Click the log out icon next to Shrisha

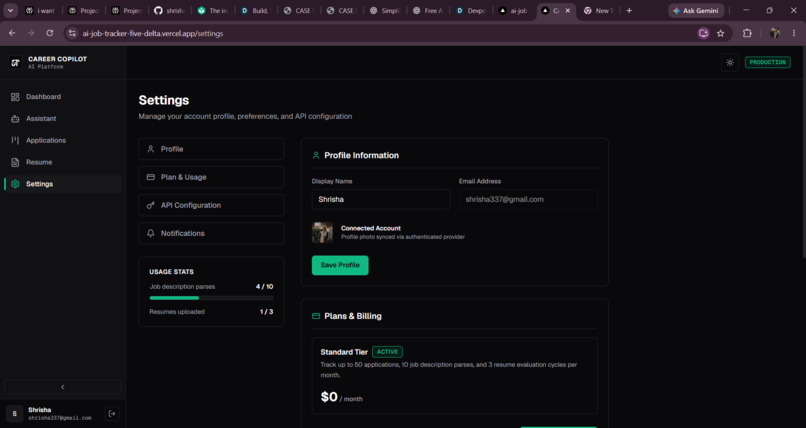click(x=112, y=414)
